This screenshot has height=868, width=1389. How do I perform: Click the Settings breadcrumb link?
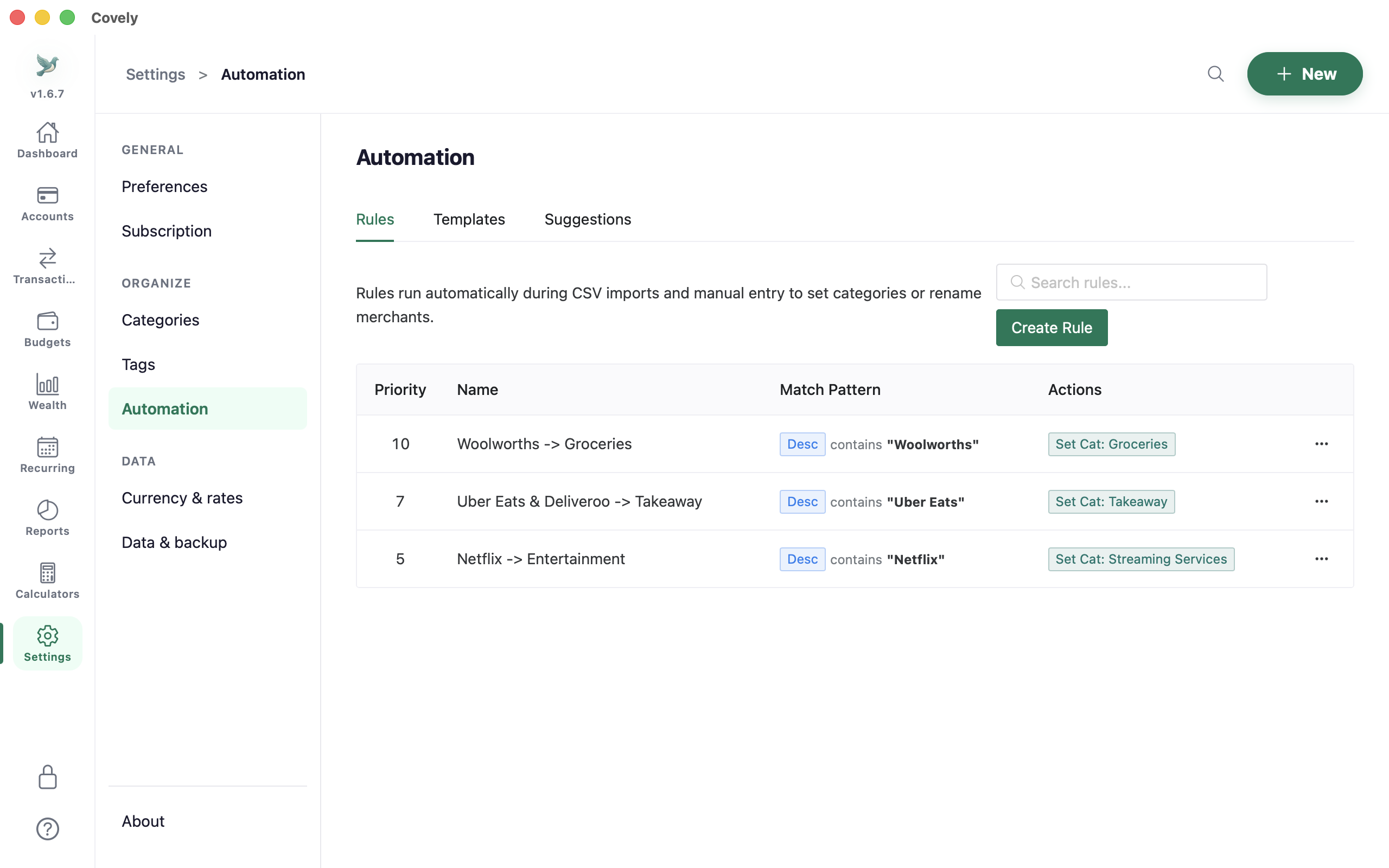point(156,74)
